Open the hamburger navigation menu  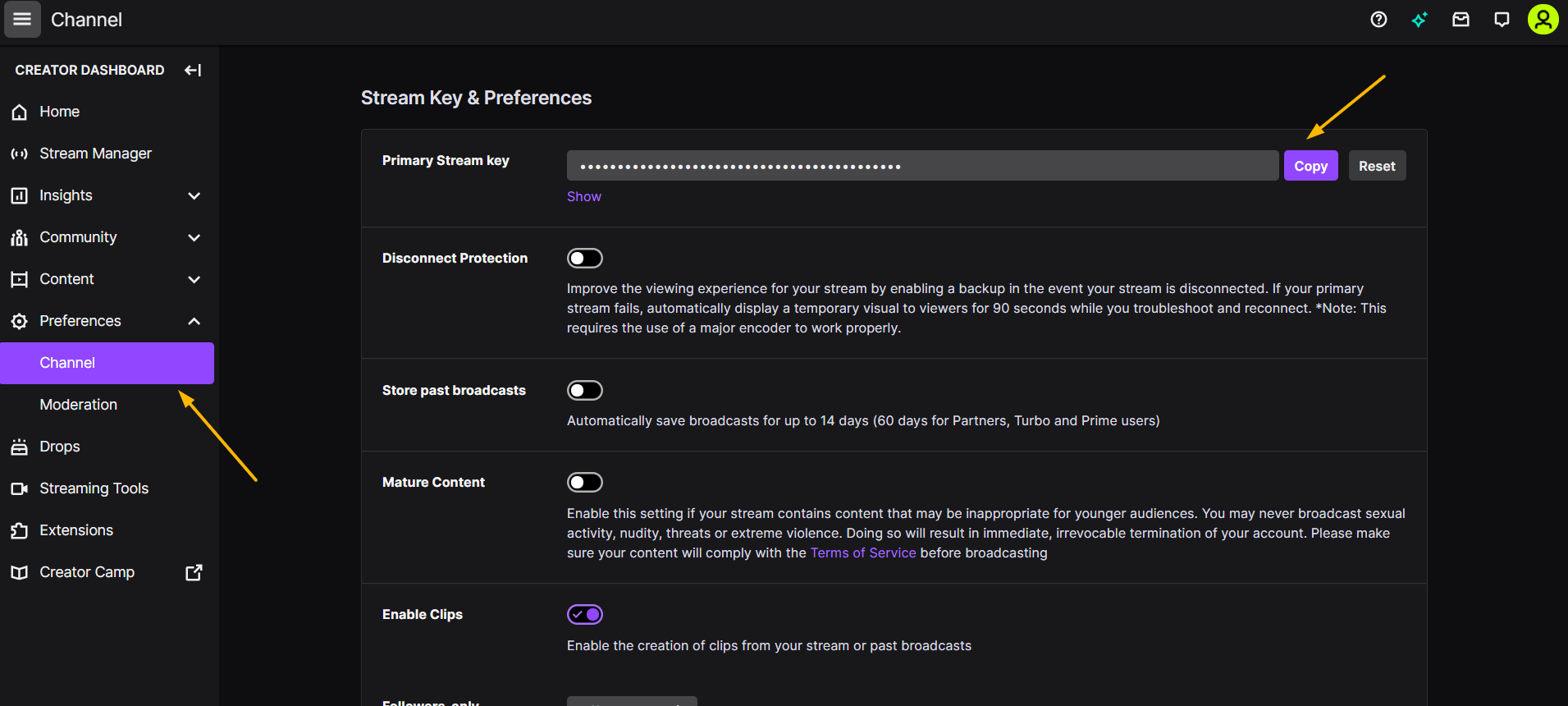pos(22,19)
